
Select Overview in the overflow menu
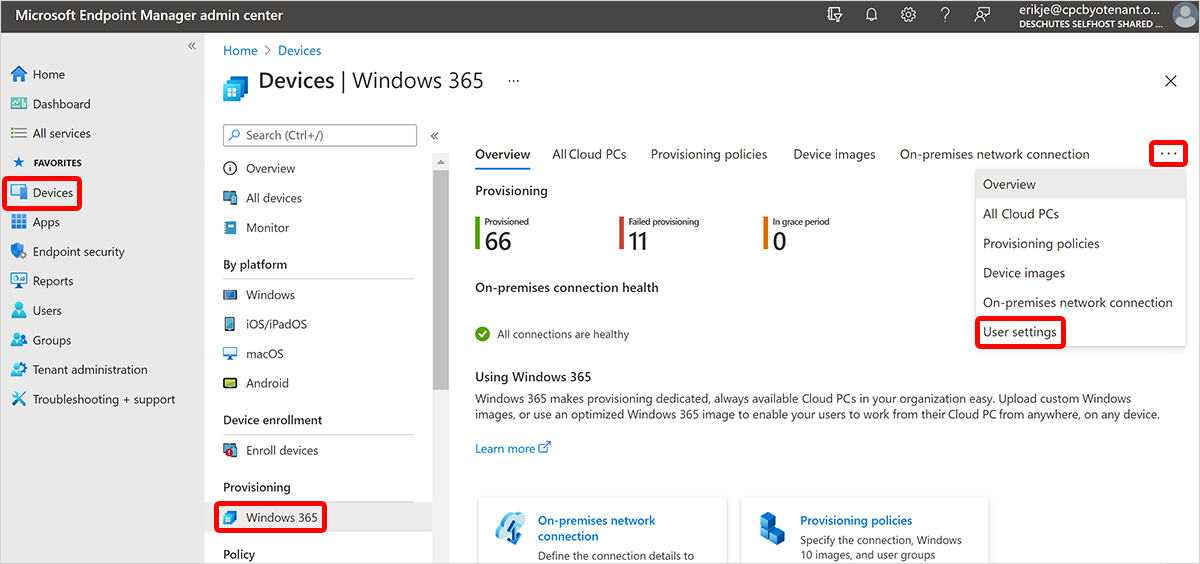click(x=1080, y=184)
